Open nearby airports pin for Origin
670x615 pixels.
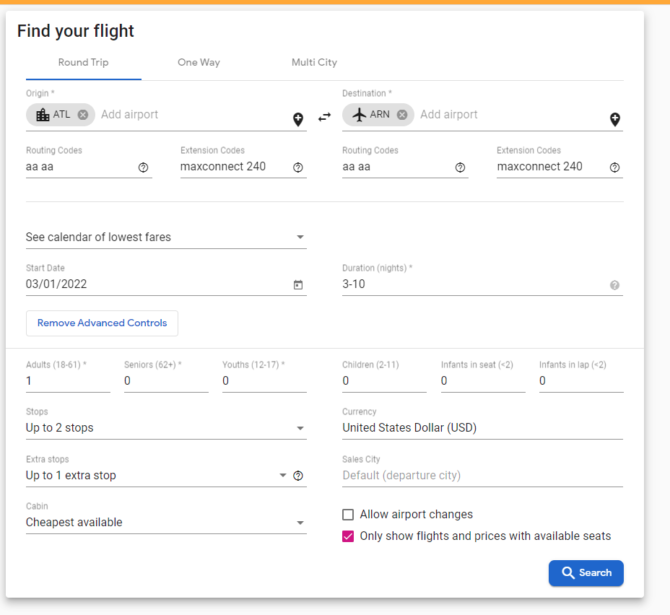(298, 119)
